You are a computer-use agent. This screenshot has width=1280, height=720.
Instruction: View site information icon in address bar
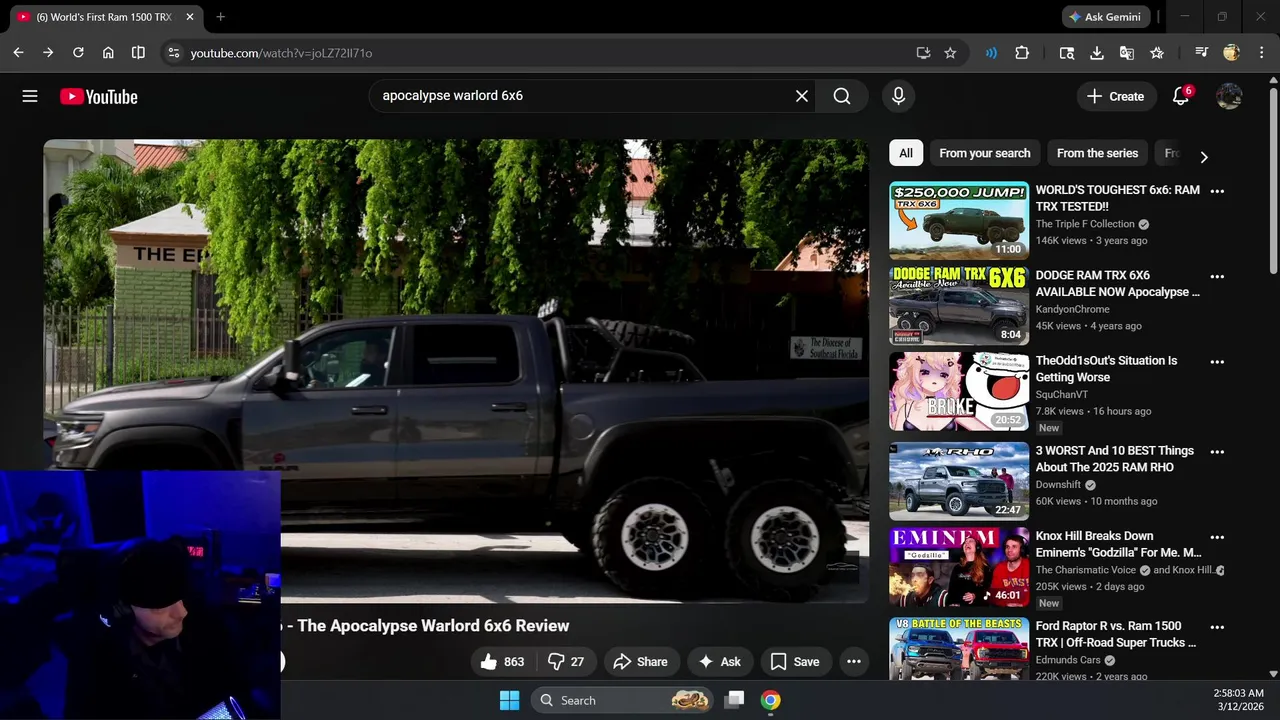pyautogui.click(x=173, y=53)
